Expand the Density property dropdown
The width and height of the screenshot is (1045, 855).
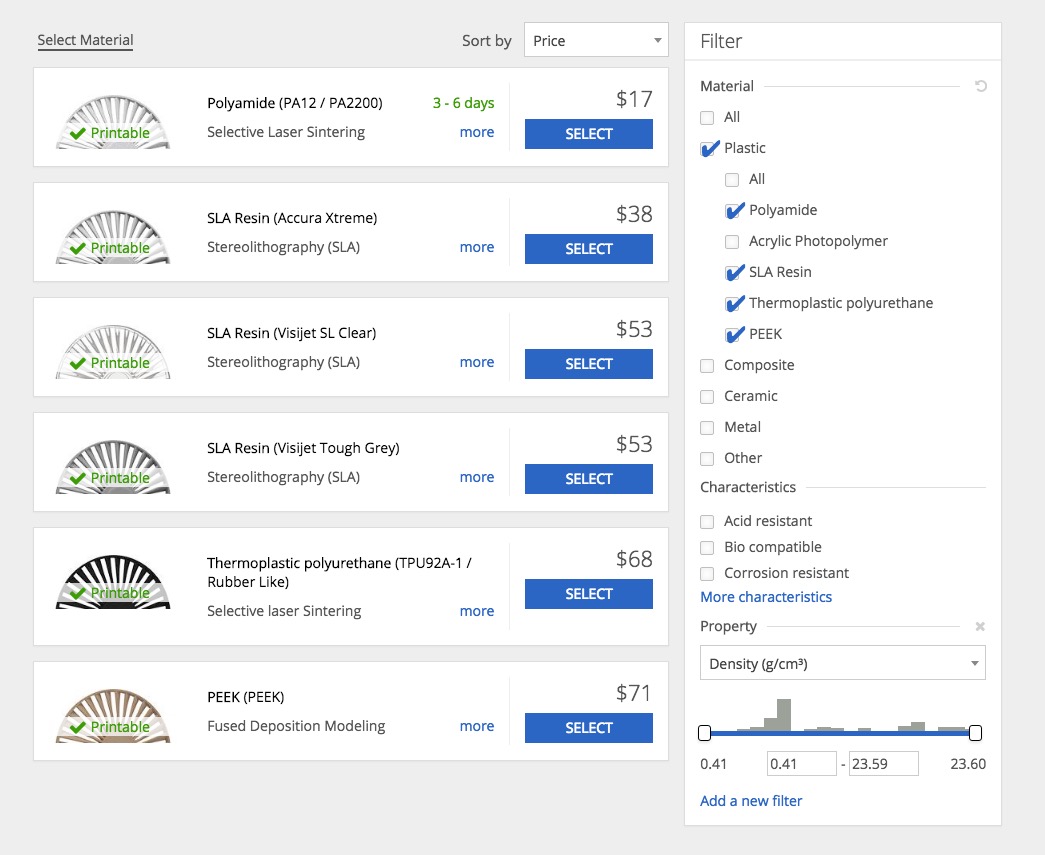coord(842,664)
